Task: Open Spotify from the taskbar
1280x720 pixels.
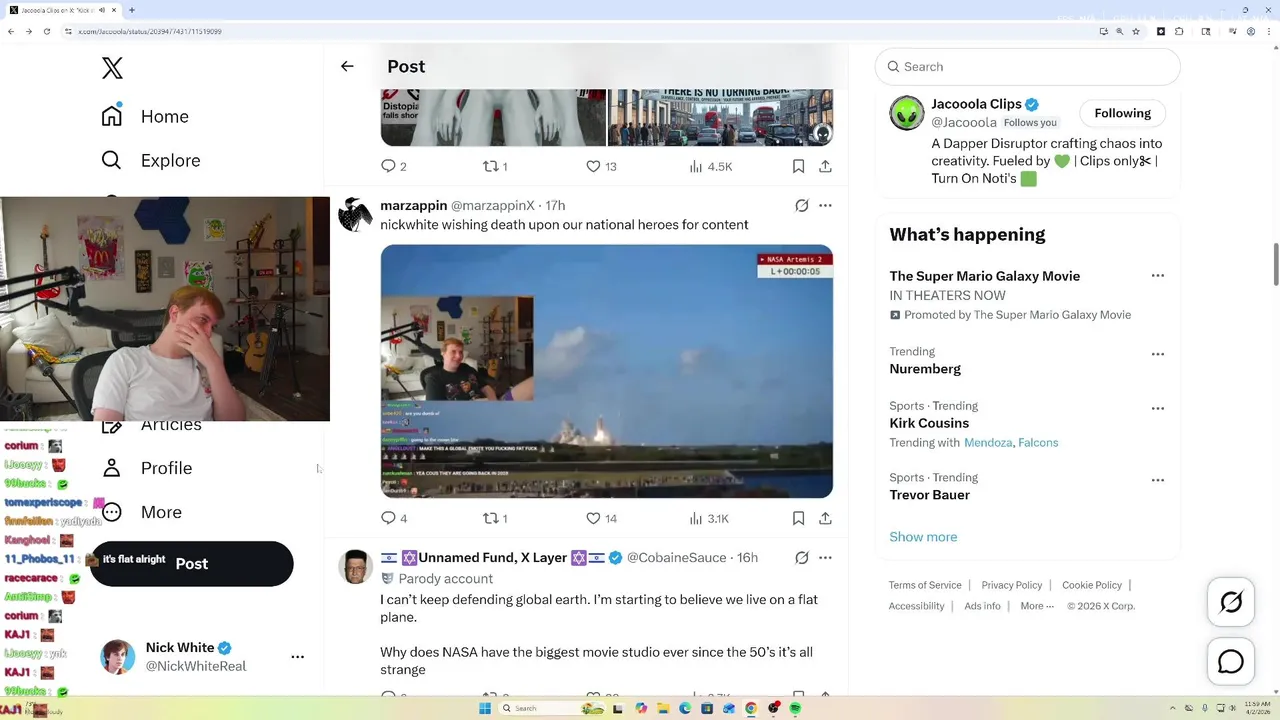Action: click(795, 708)
